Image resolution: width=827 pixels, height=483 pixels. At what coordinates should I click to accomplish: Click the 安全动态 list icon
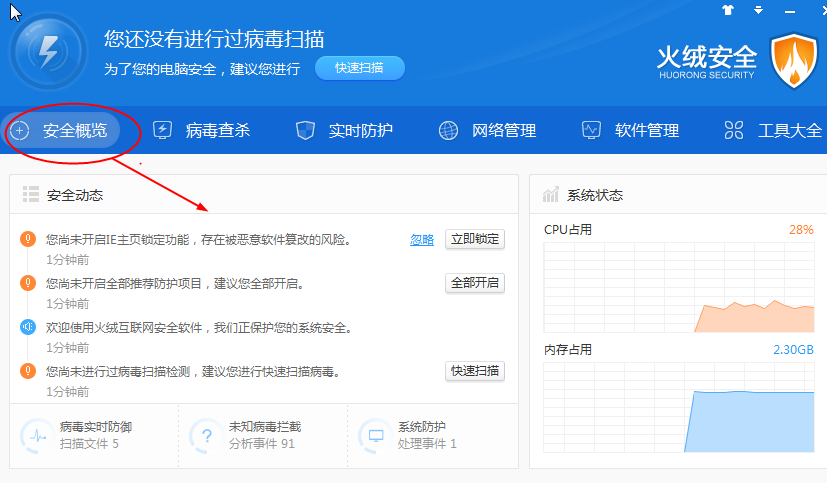click(31, 195)
